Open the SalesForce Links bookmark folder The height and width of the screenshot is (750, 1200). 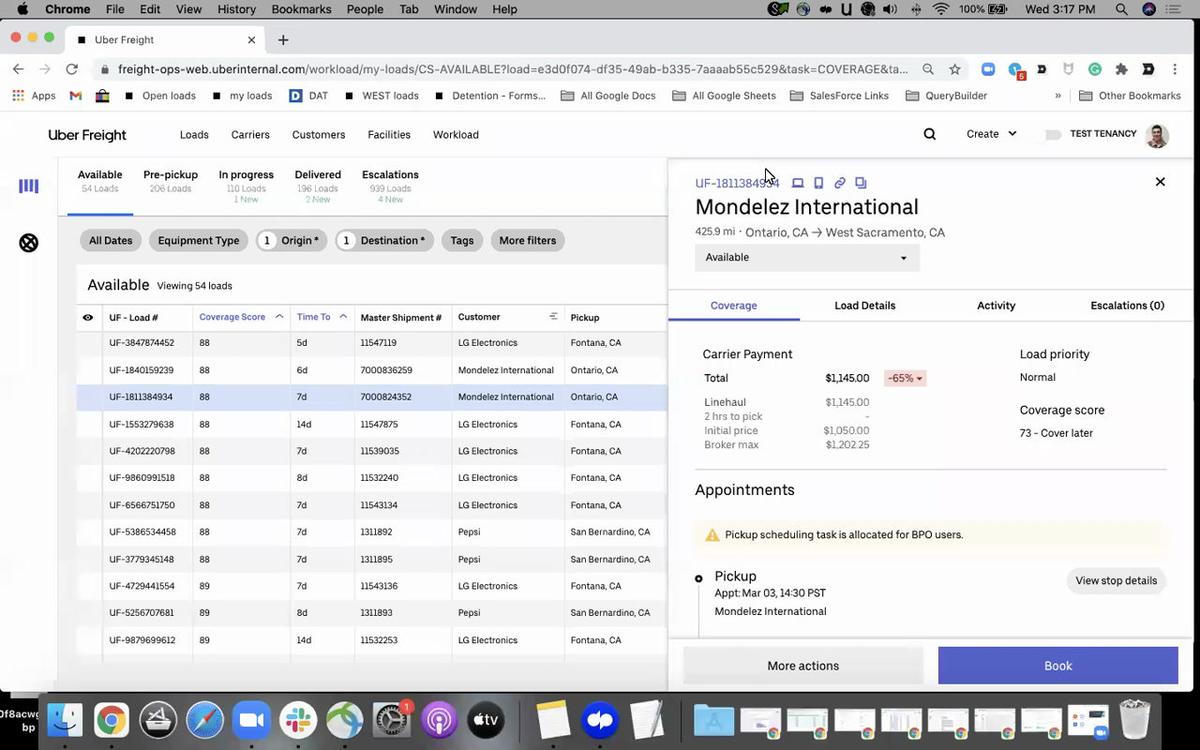point(839,96)
